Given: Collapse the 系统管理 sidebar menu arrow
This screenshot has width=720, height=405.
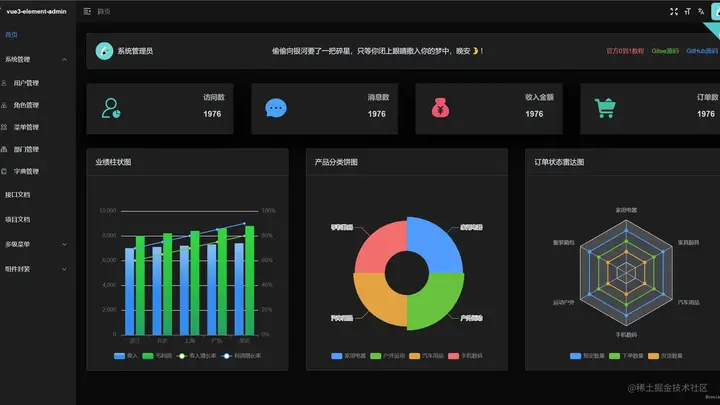Looking at the screenshot, I should [64, 60].
